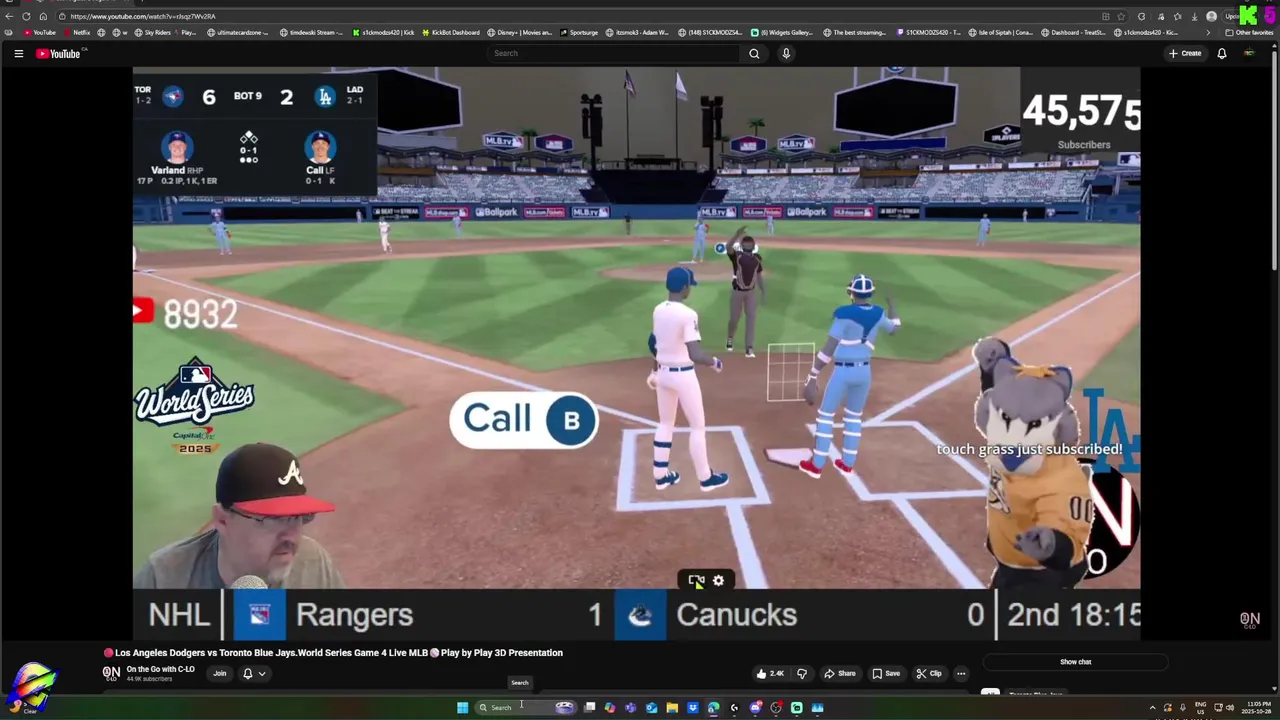
Task: Open the taskbar clock showing 11:05 PM
Action: click(x=1258, y=707)
